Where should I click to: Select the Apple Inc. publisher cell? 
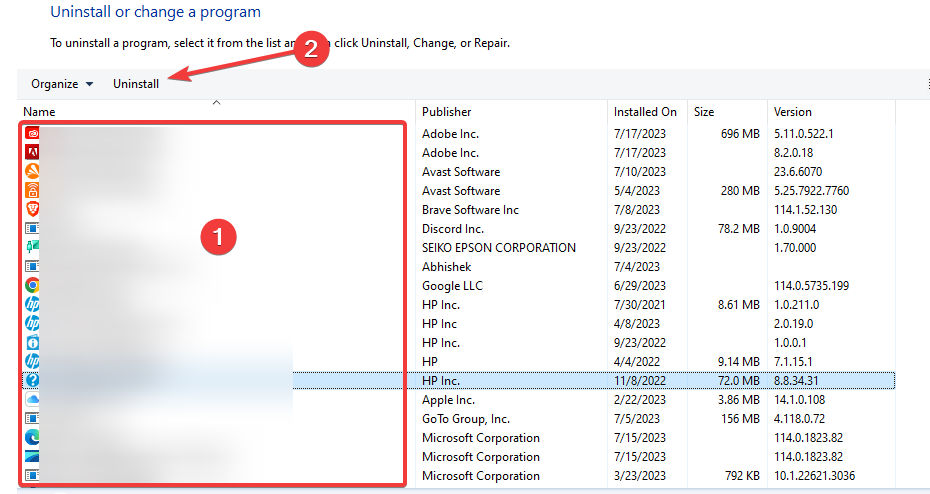448,399
